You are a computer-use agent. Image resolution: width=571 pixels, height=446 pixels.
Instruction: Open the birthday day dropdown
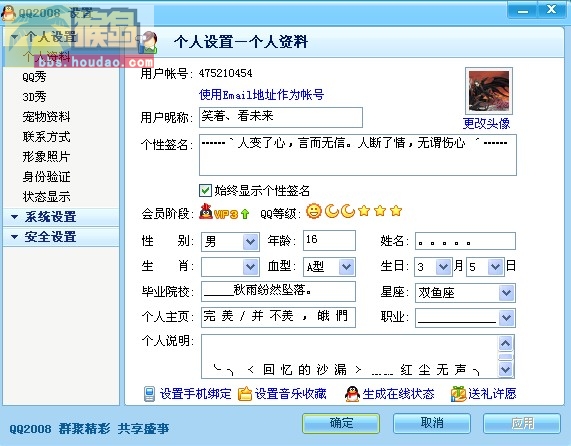coord(495,267)
